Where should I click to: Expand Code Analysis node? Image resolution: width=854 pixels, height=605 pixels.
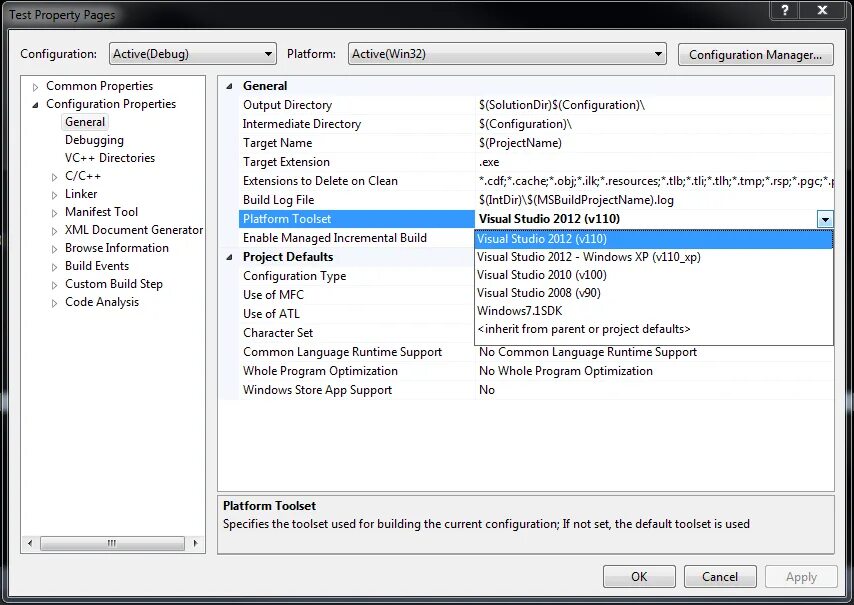pyautogui.click(x=54, y=303)
